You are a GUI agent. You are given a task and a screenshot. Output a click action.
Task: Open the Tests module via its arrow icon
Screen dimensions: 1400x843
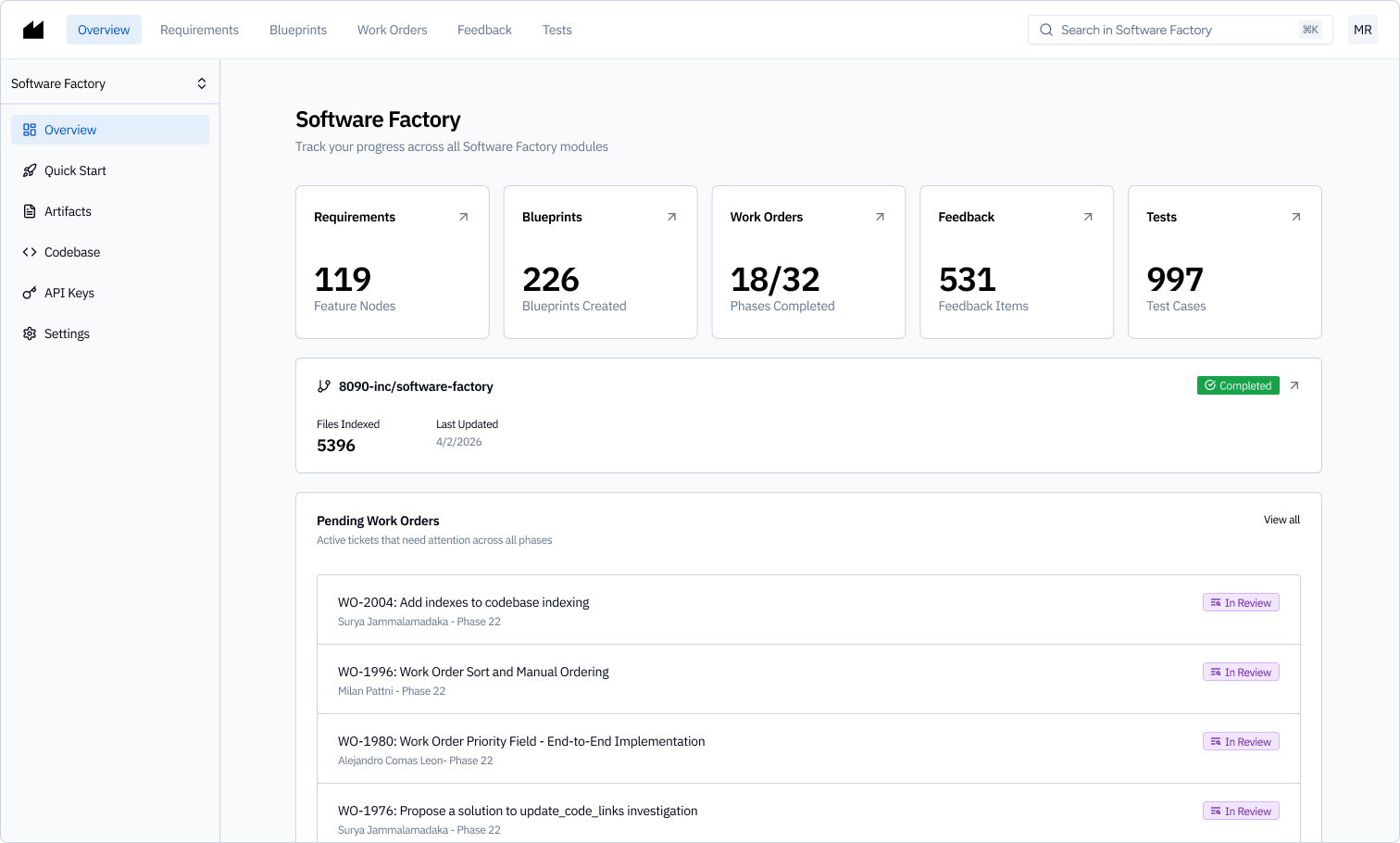(1295, 216)
